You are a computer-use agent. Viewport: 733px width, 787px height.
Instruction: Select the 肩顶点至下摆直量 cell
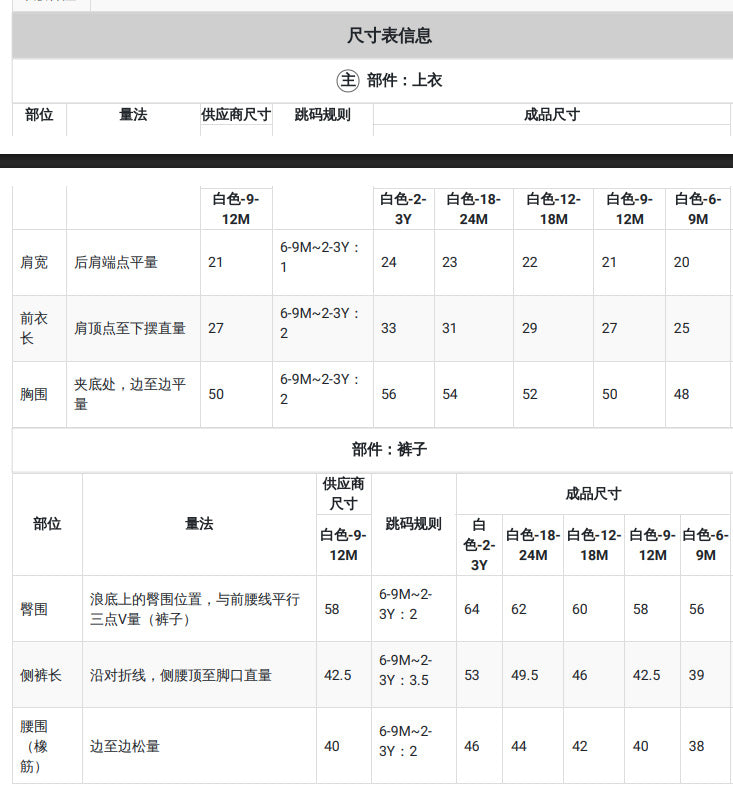pyautogui.click(x=130, y=328)
